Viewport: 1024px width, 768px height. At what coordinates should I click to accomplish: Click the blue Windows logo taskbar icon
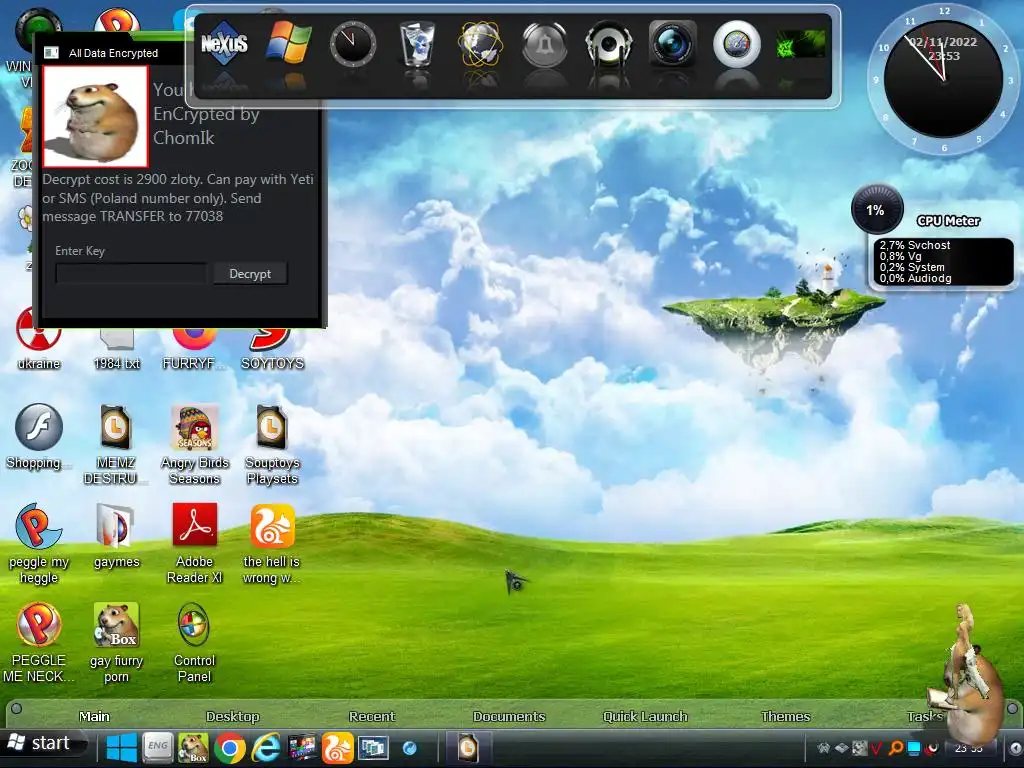(121, 747)
